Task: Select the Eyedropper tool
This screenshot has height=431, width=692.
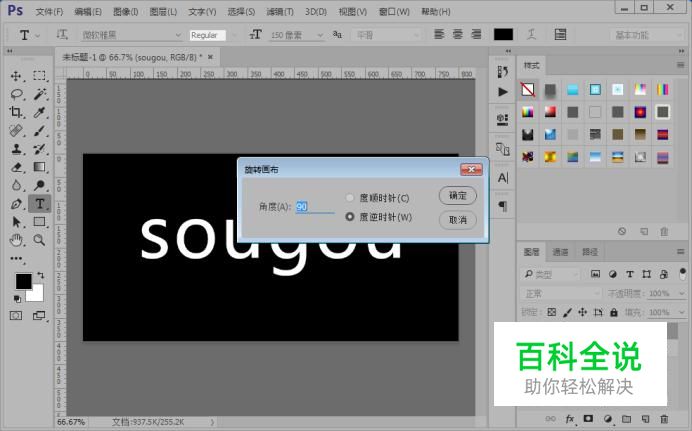Action: click(x=39, y=112)
